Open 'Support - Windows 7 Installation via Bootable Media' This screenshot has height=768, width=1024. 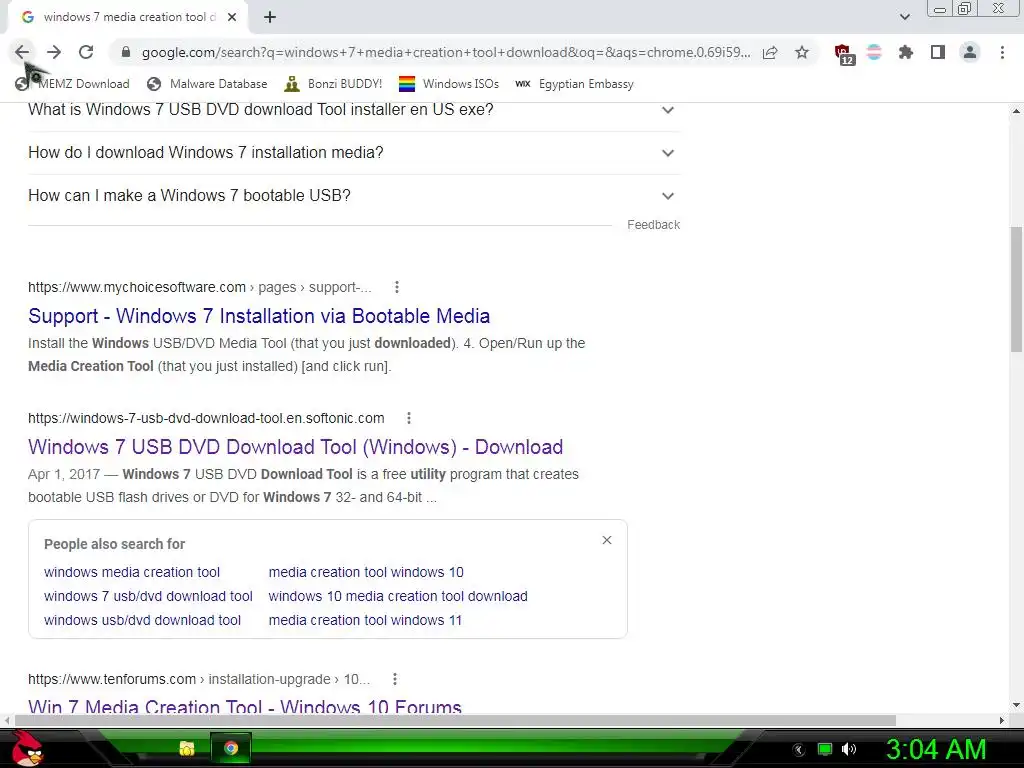(x=259, y=316)
